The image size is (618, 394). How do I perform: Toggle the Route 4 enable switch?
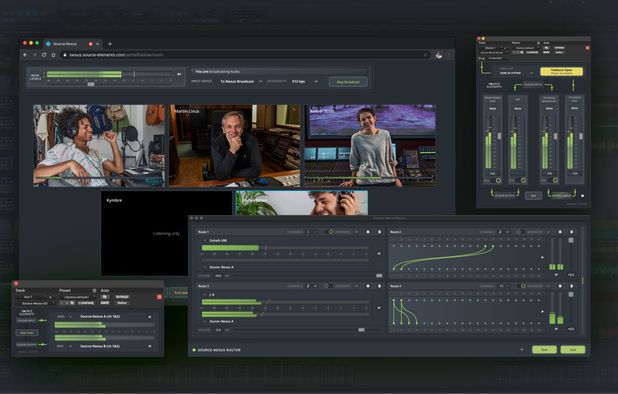pos(522,286)
